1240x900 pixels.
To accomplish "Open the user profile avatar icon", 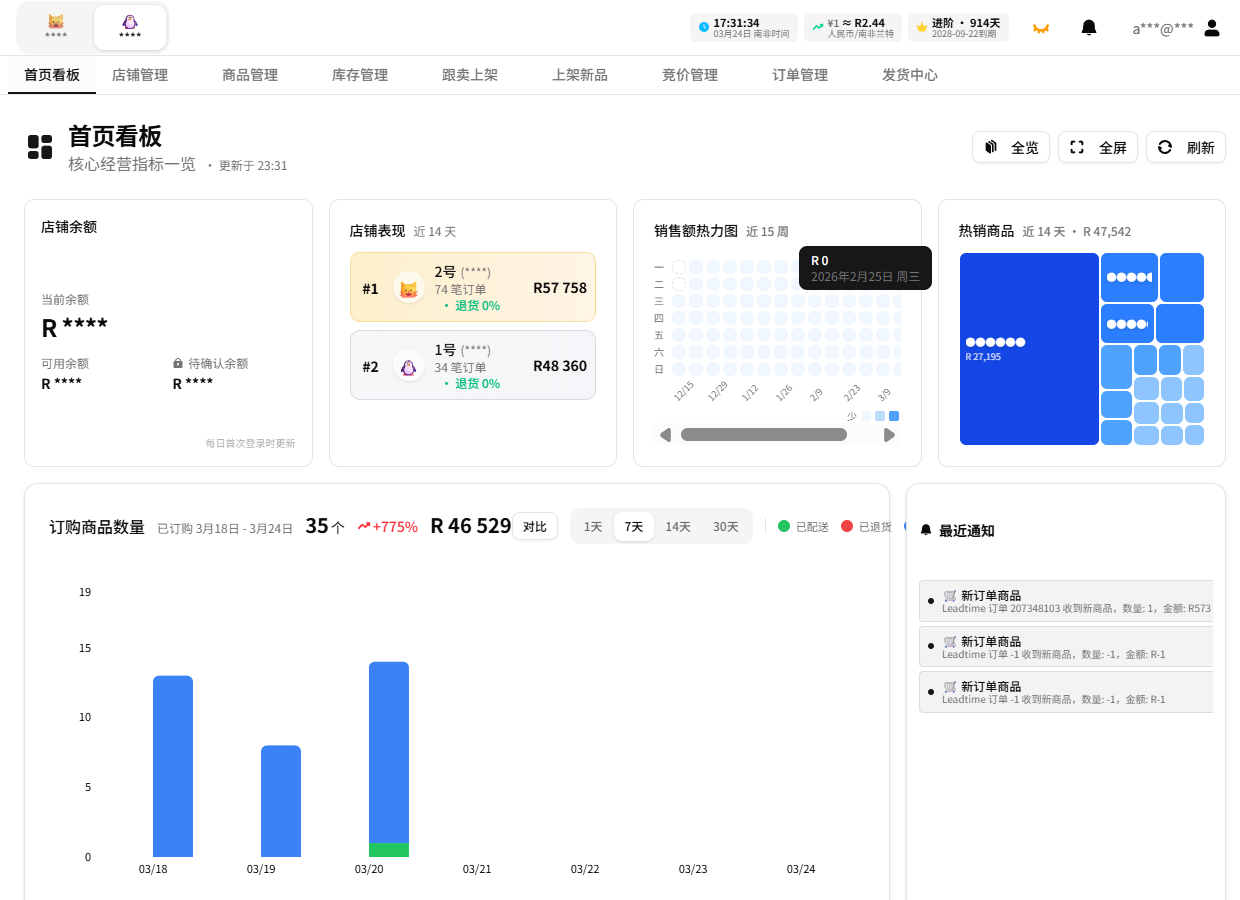I will coord(1212,28).
